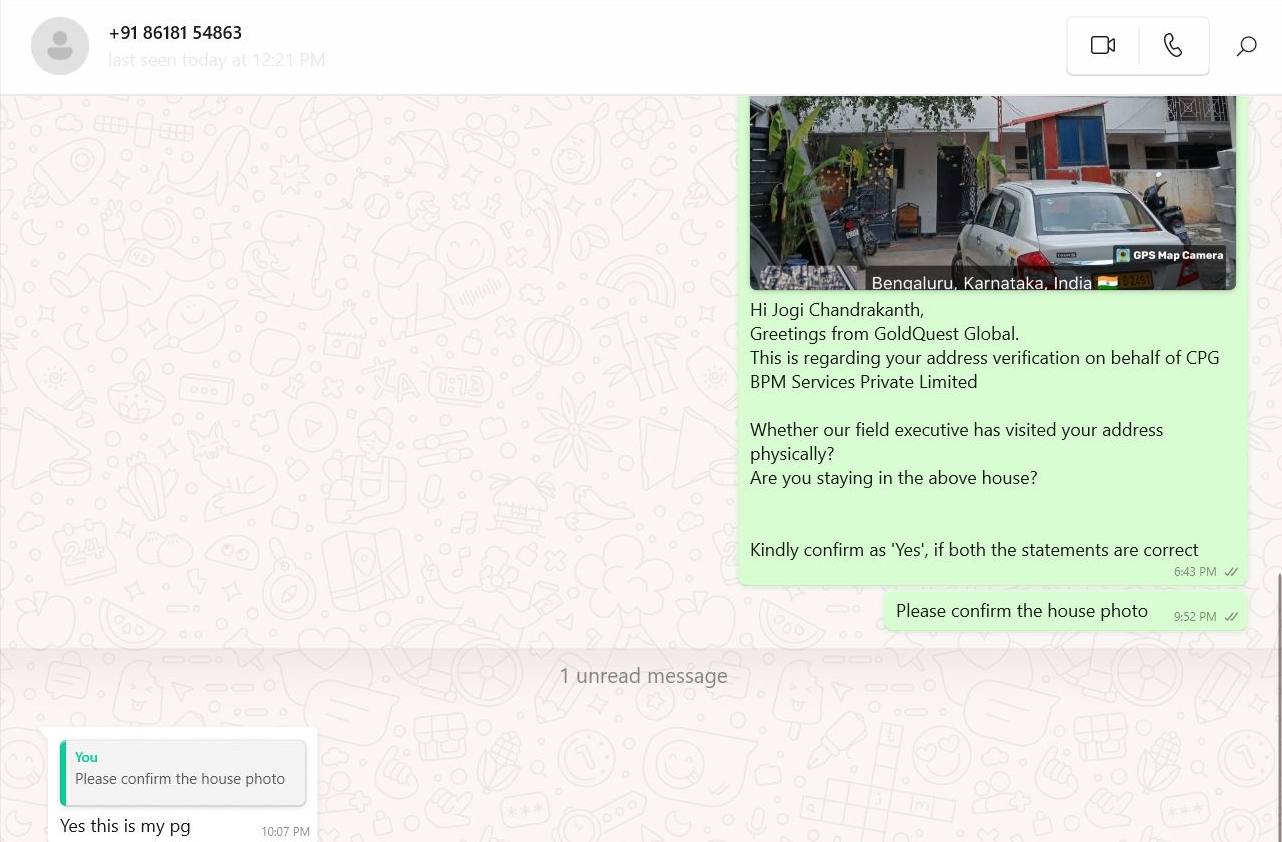The image size is (1282, 842).
Task: Click the last seen status text
Action: tap(216, 60)
